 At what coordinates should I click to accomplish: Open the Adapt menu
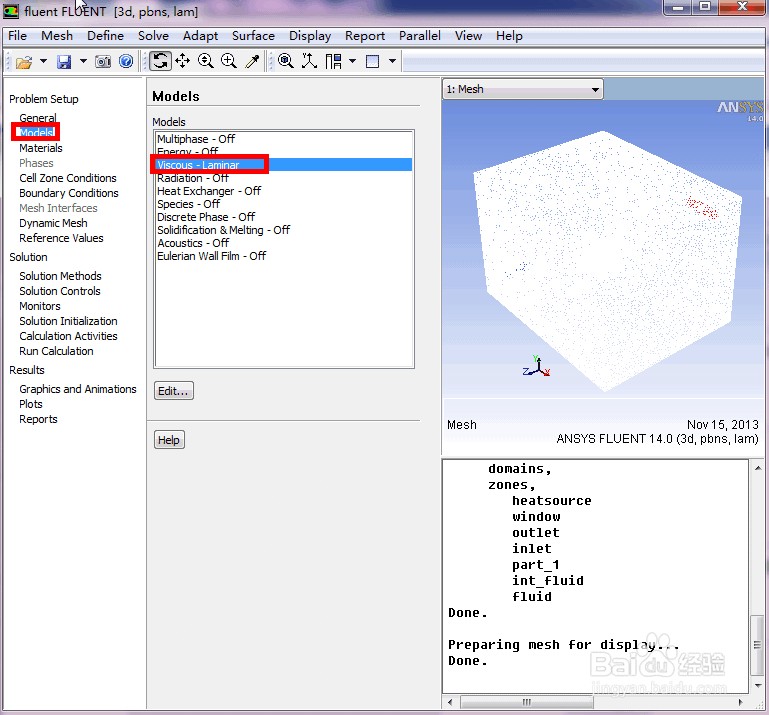(200, 36)
